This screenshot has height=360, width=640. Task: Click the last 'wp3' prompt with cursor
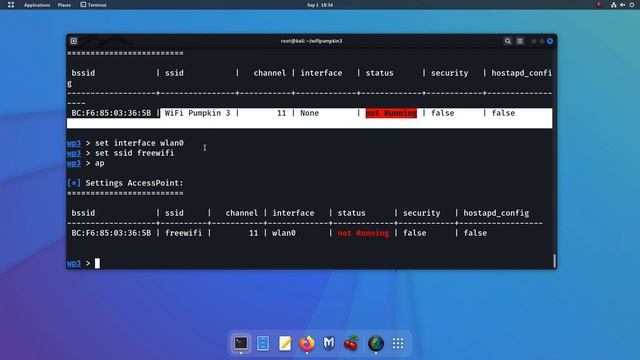click(74, 263)
